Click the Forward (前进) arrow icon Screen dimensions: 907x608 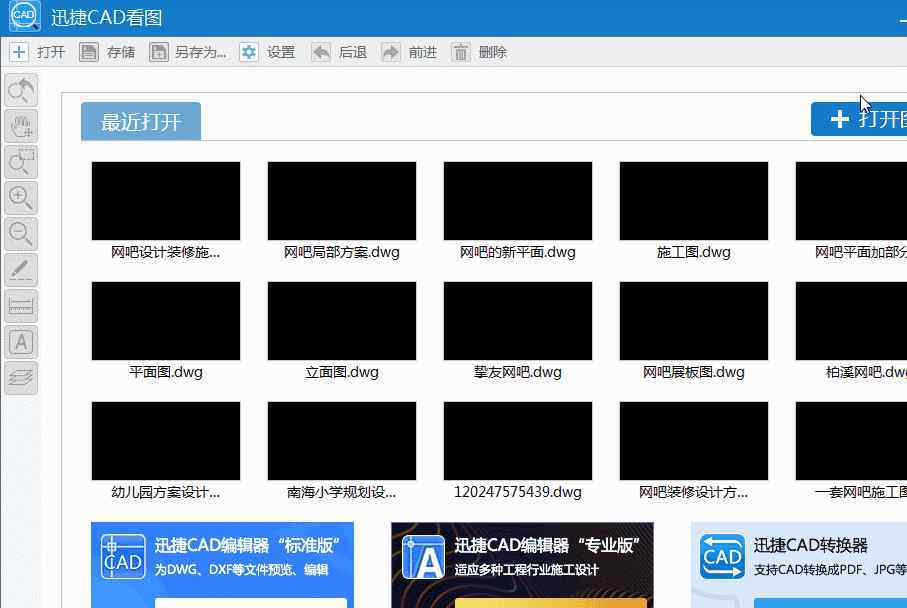coord(391,52)
